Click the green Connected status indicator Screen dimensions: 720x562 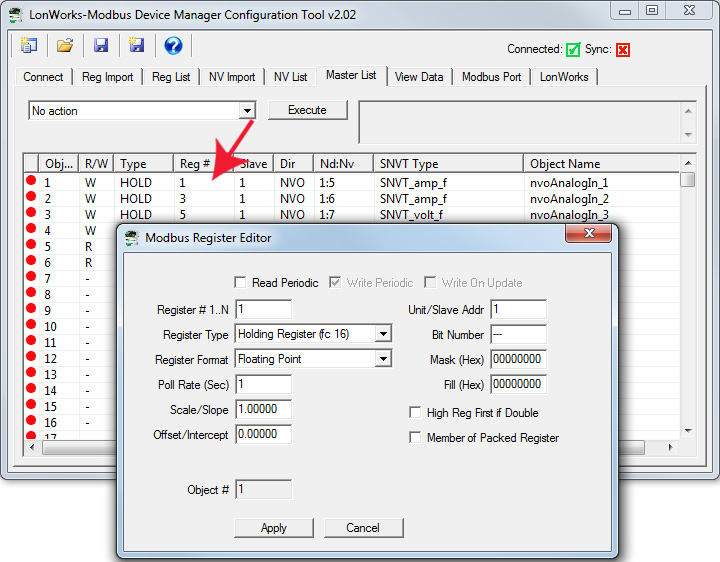573,49
